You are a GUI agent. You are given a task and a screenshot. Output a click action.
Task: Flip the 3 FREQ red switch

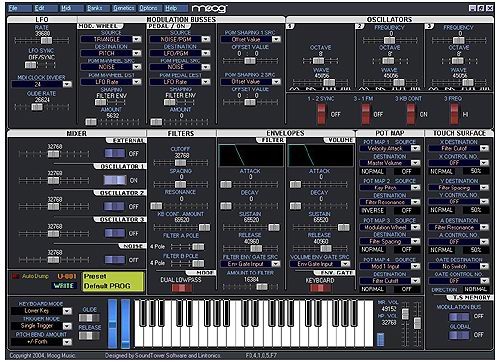point(454,114)
